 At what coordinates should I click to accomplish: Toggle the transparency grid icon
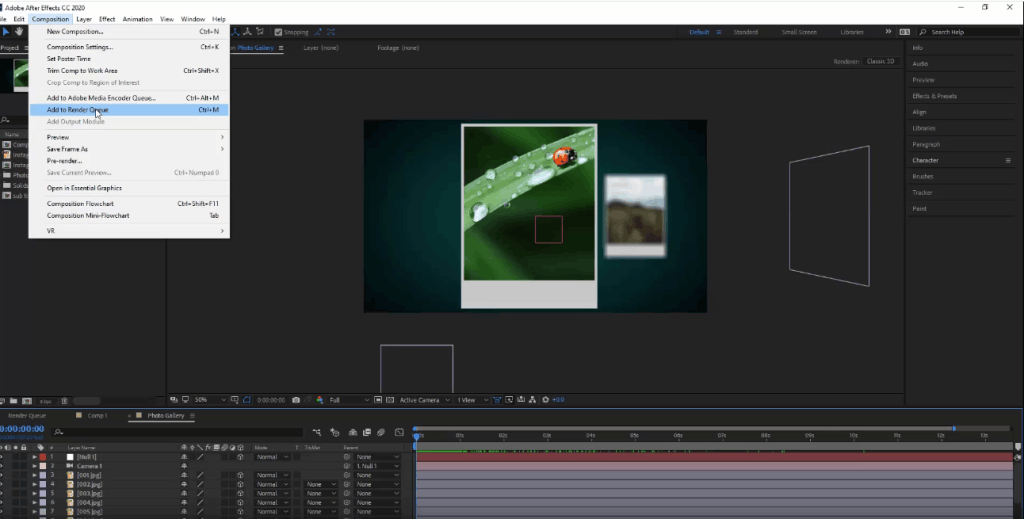pos(390,400)
